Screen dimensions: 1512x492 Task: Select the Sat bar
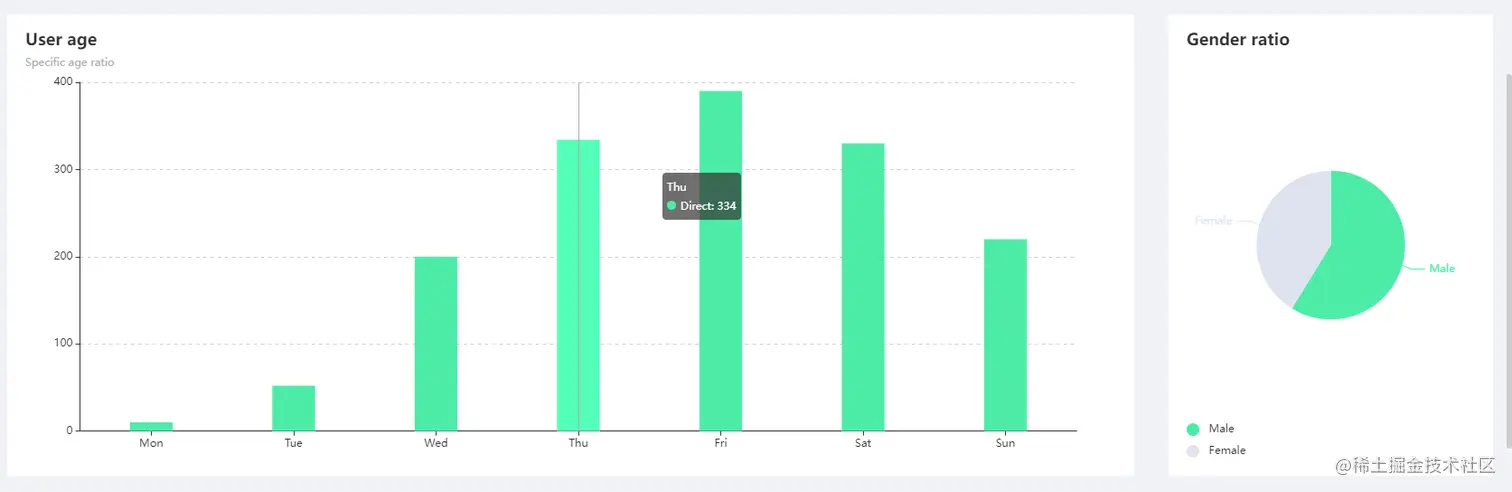click(863, 287)
